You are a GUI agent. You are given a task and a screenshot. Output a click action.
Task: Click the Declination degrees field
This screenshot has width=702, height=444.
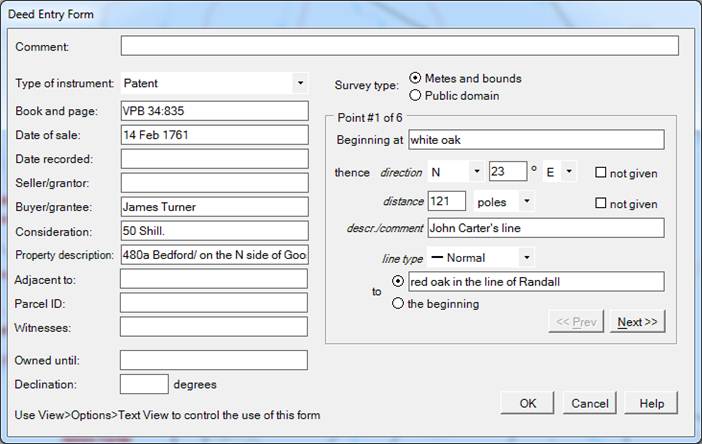pos(144,384)
